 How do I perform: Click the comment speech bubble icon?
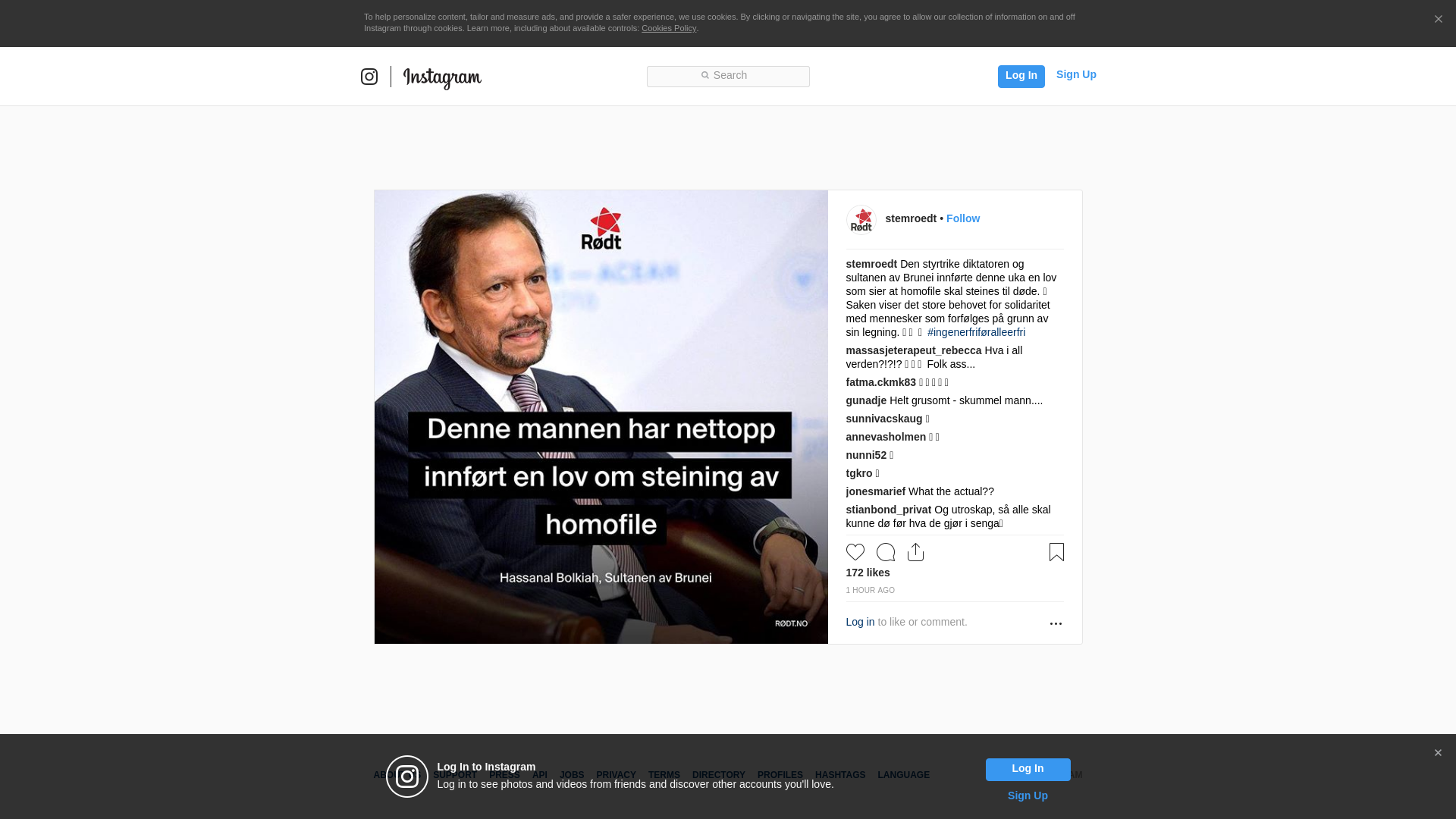coord(886,552)
